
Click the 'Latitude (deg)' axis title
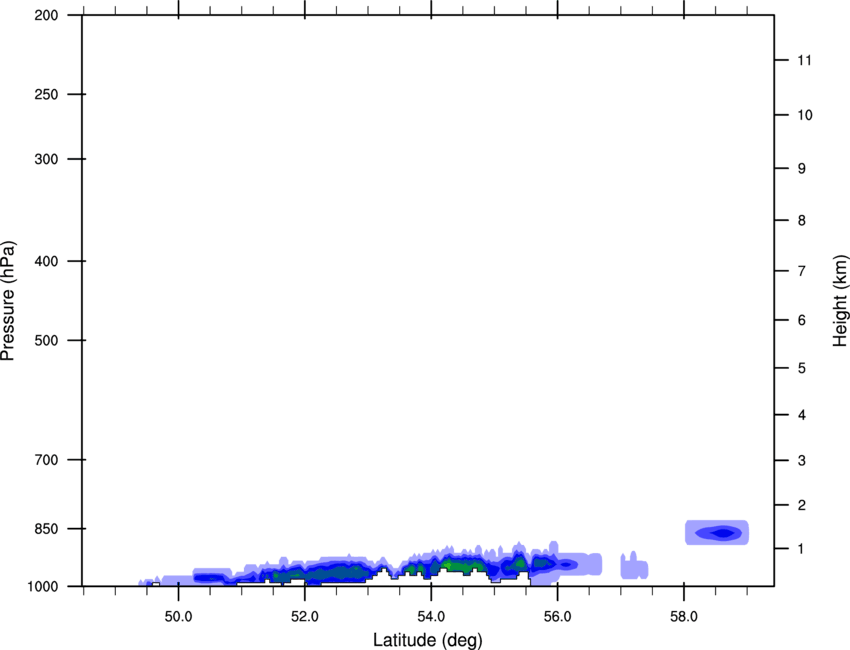click(x=427, y=640)
